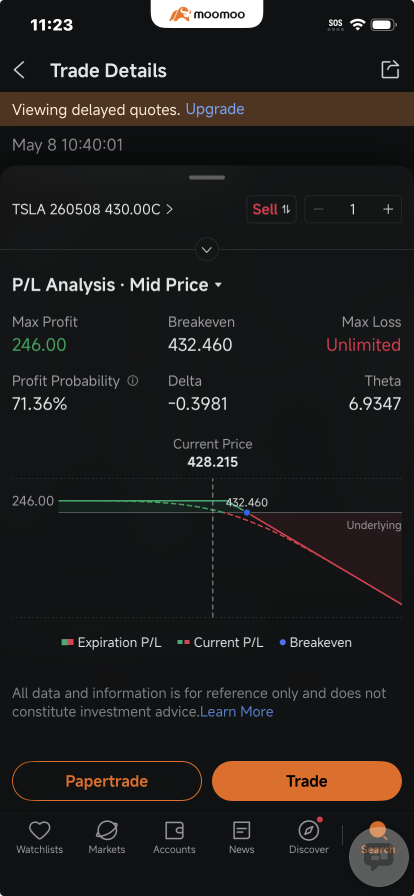414x896 pixels.
Task: Tap the back arrow icon
Action: pyautogui.click(x=19, y=70)
